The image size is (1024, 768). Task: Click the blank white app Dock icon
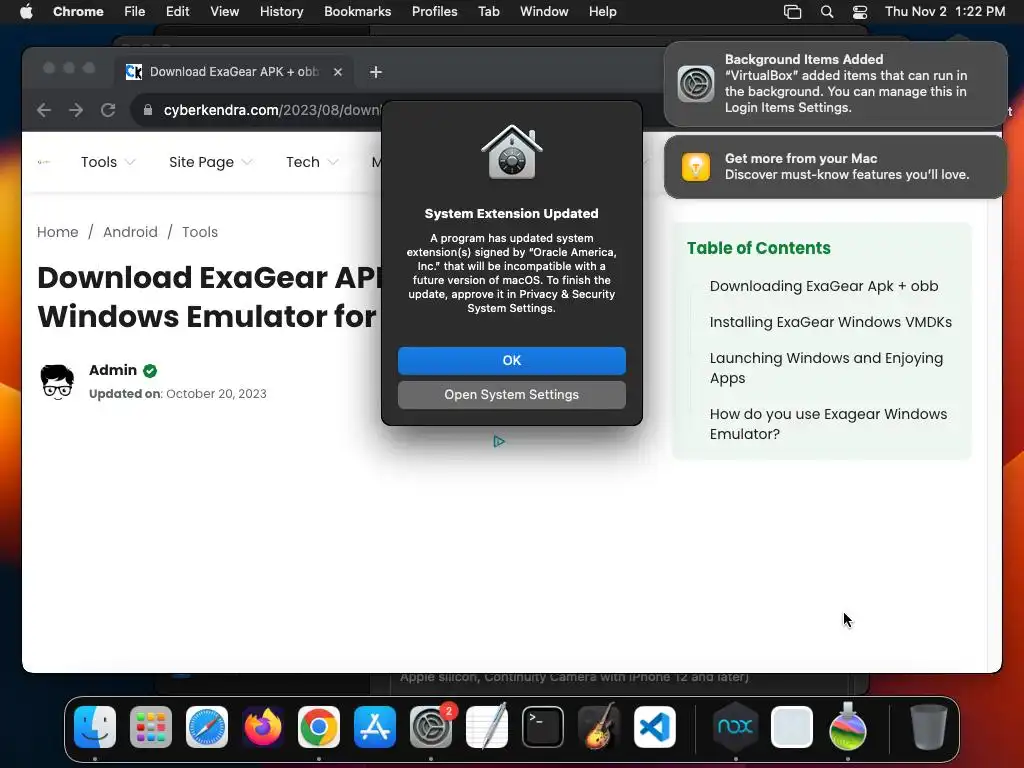tap(792, 727)
